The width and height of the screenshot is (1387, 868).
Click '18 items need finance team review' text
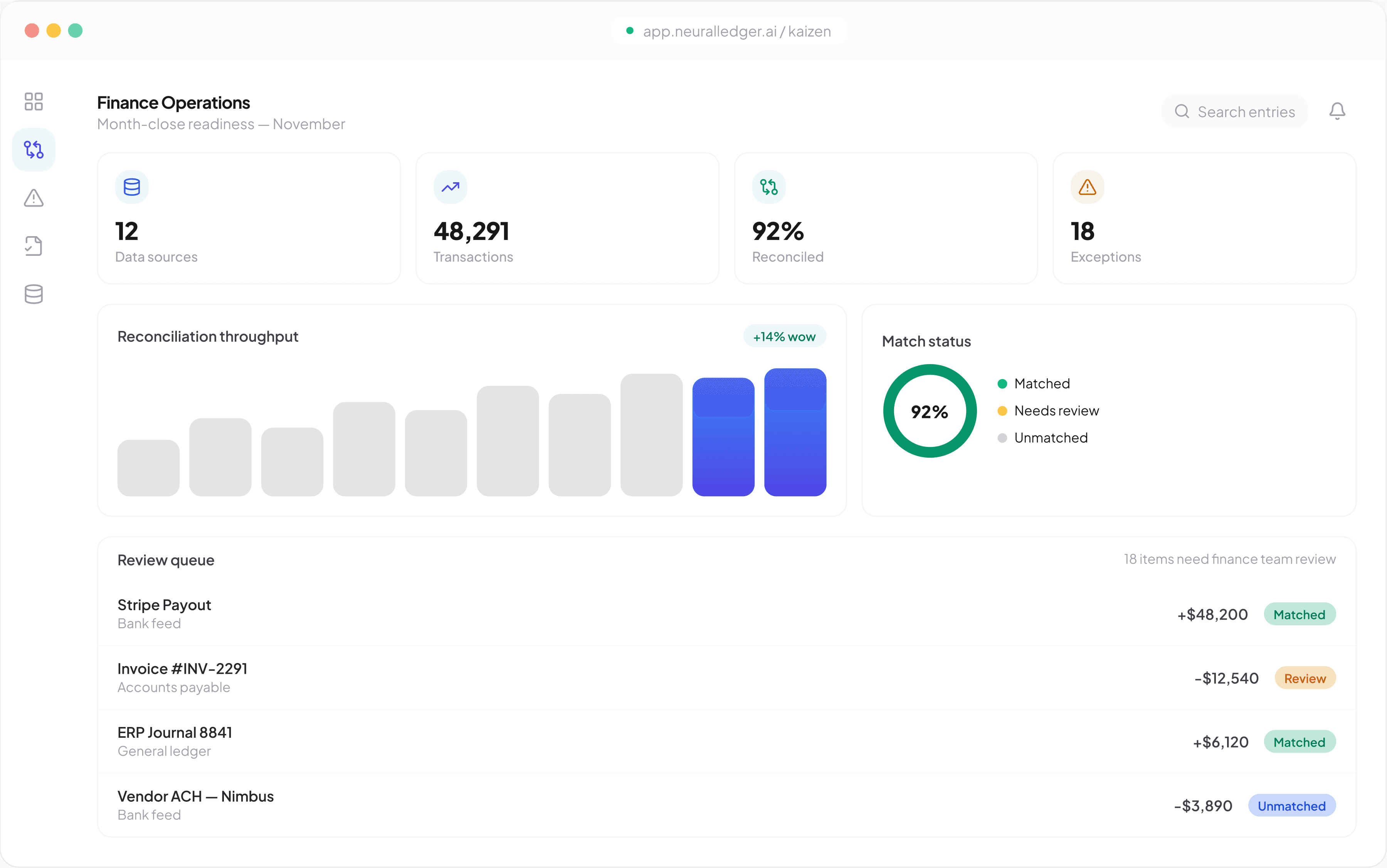click(1230, 559)
